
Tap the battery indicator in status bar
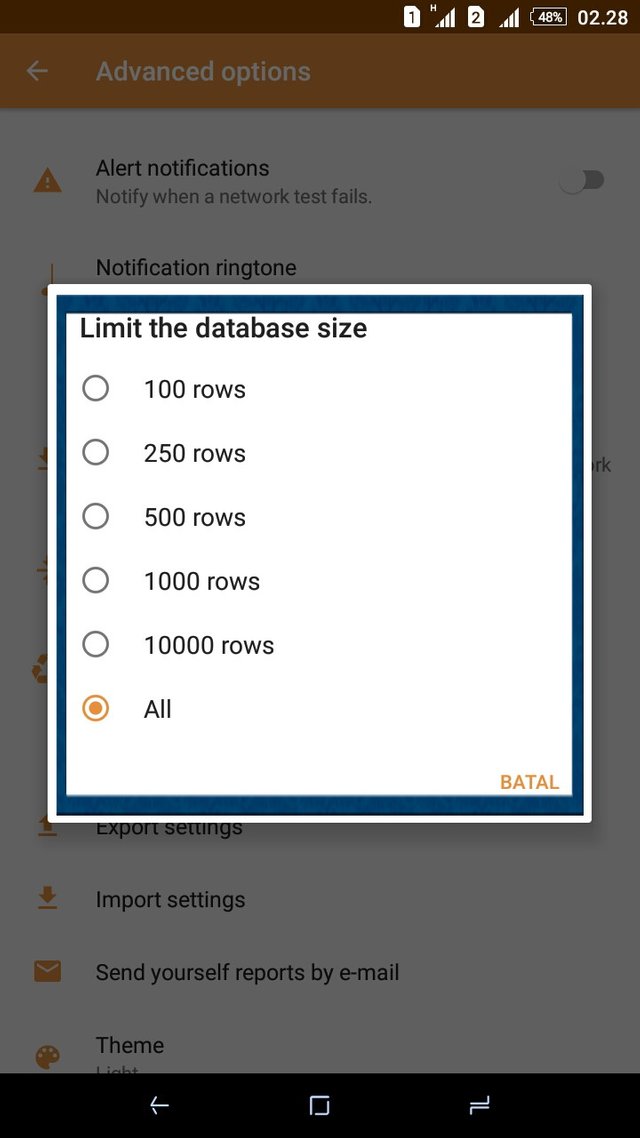[549, 17]
